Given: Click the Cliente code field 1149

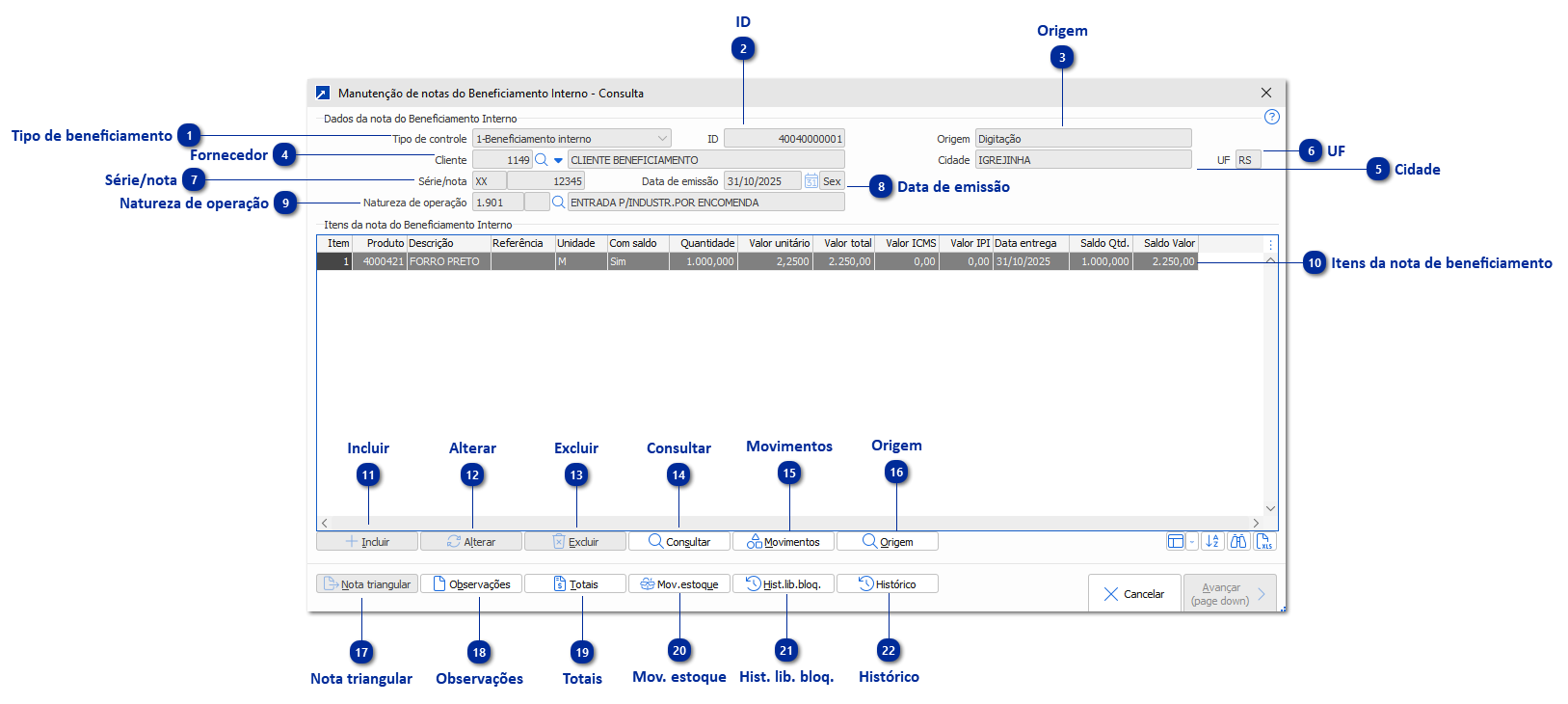Looking at the screenshot, I should point(503,160).
